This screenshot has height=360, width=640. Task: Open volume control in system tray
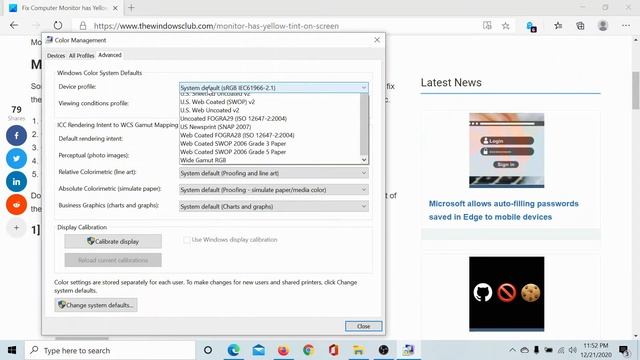pos(573,350)
